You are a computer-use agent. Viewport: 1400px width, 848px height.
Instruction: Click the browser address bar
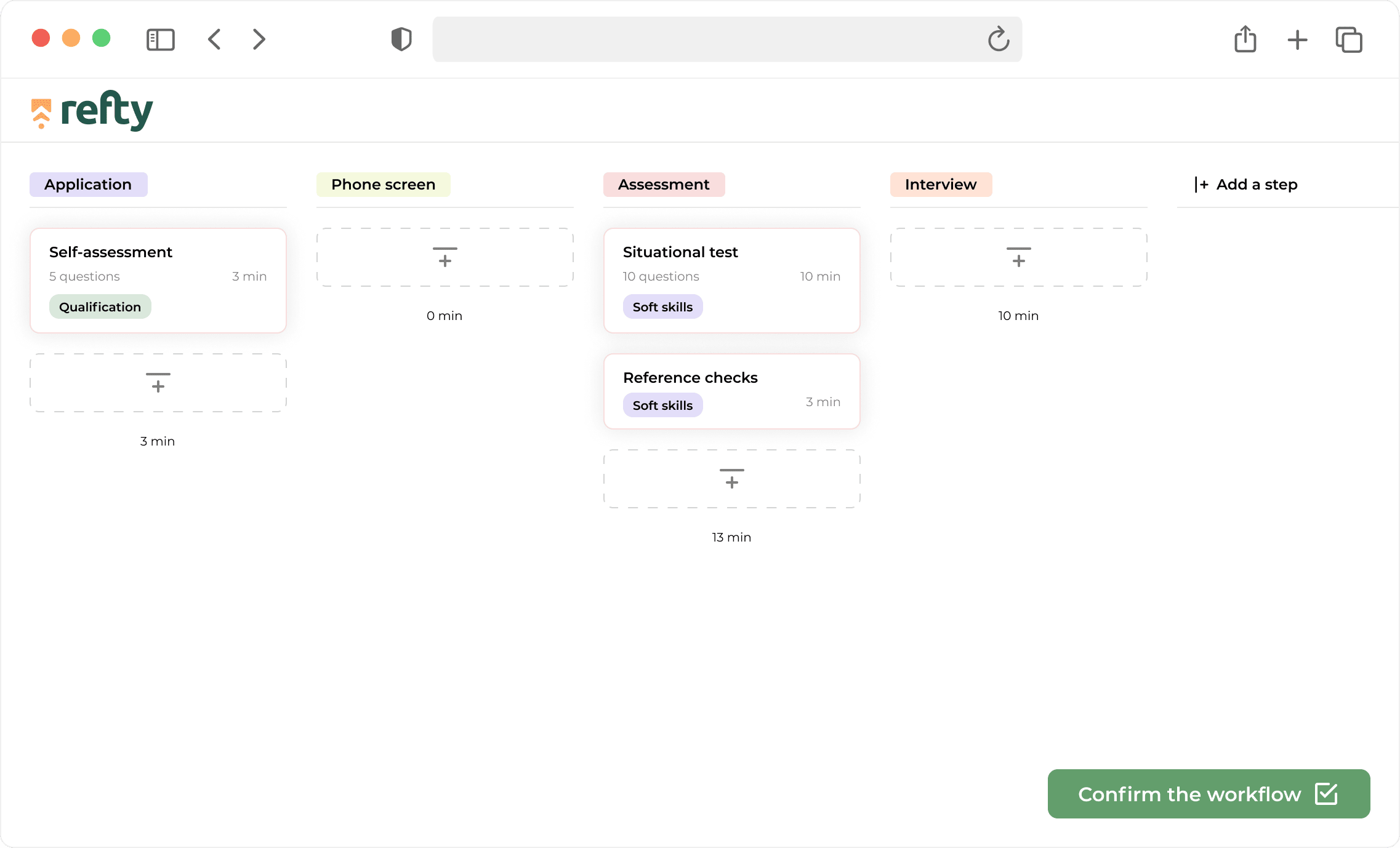[727, 39]
